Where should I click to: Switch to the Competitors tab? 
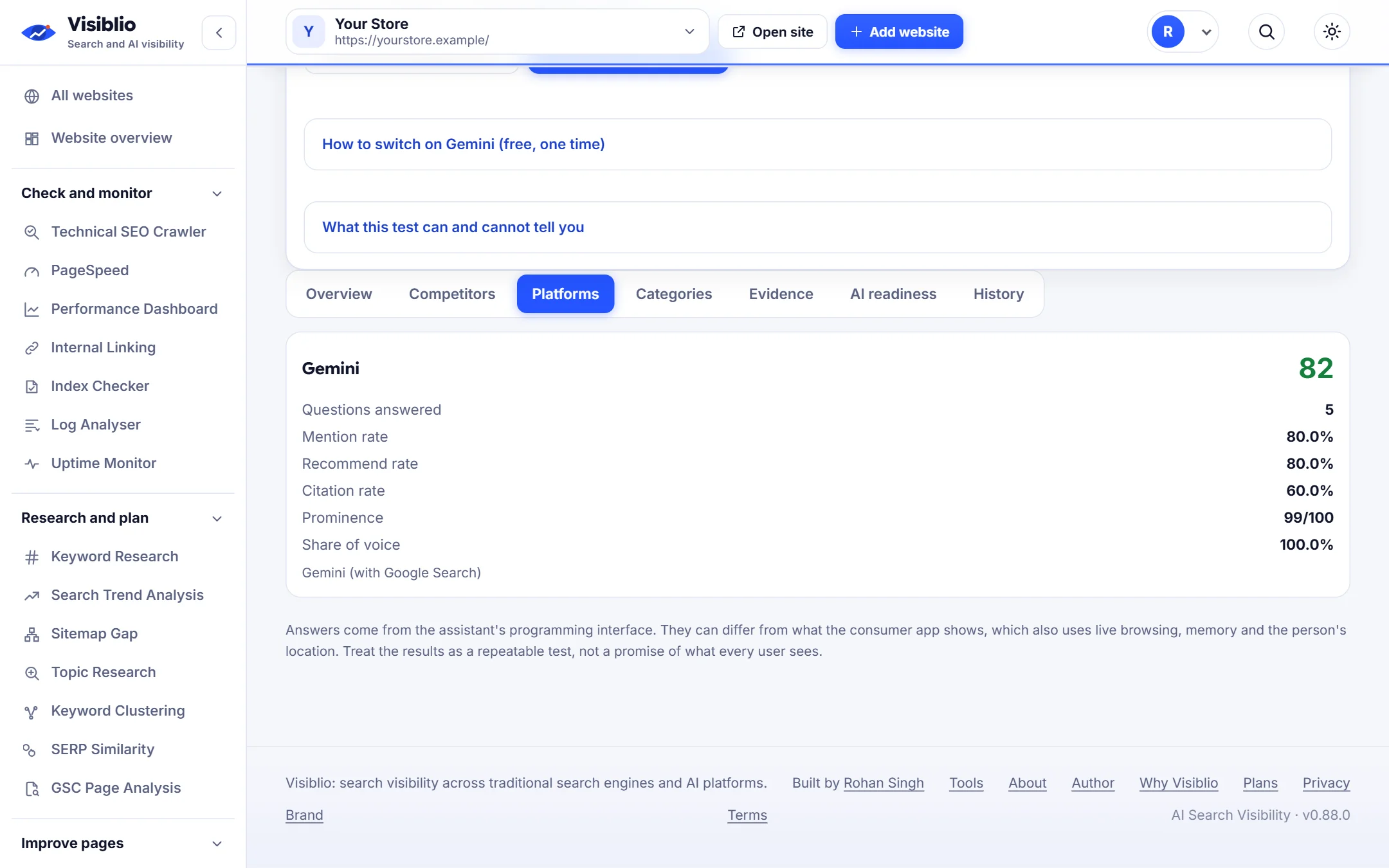pyautogui.click(x=452, y=294)
